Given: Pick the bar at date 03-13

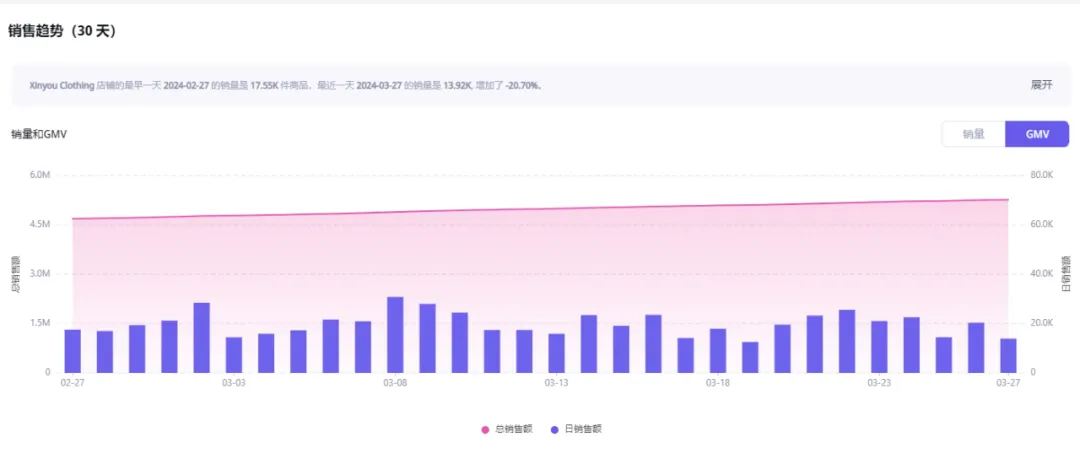Looking at the screenshot, I should [x=557, y=353].
